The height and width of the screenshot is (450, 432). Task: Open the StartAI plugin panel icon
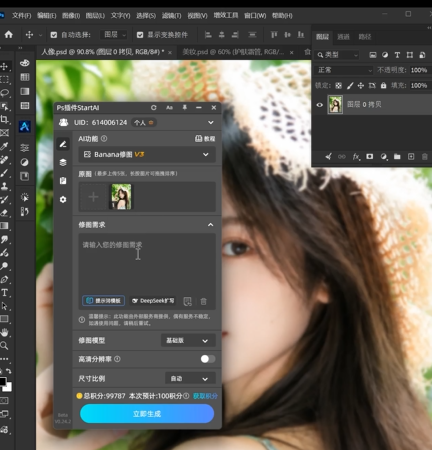point(24,126)
